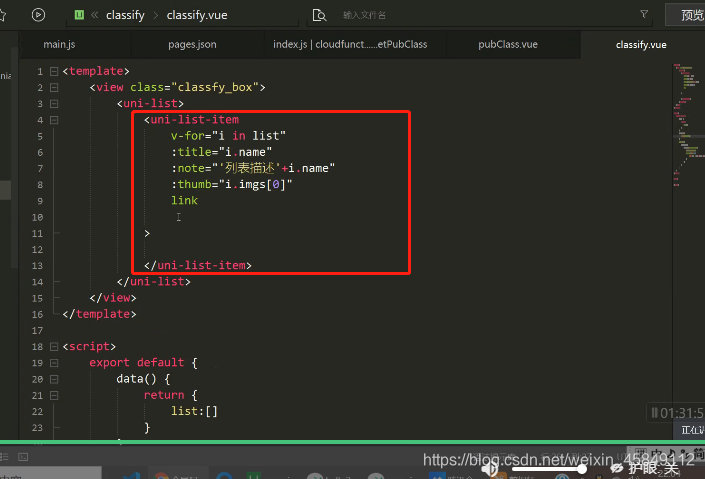This screenshot has height=479, width=705.
Task: Click the file search magnifier icon
Action: pos(319,15)
